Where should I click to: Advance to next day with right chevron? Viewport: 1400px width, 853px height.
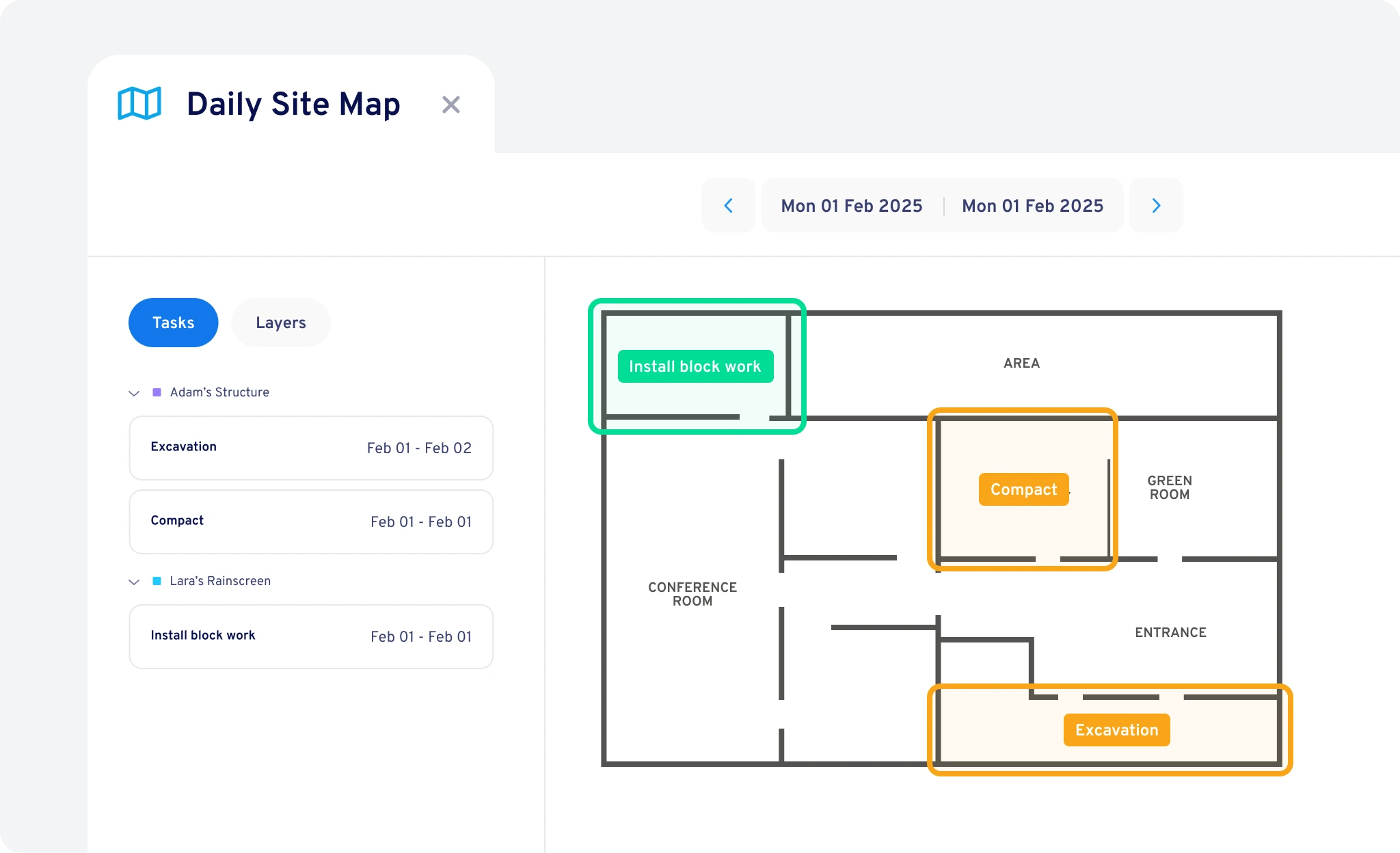(x=1156, y=206)
